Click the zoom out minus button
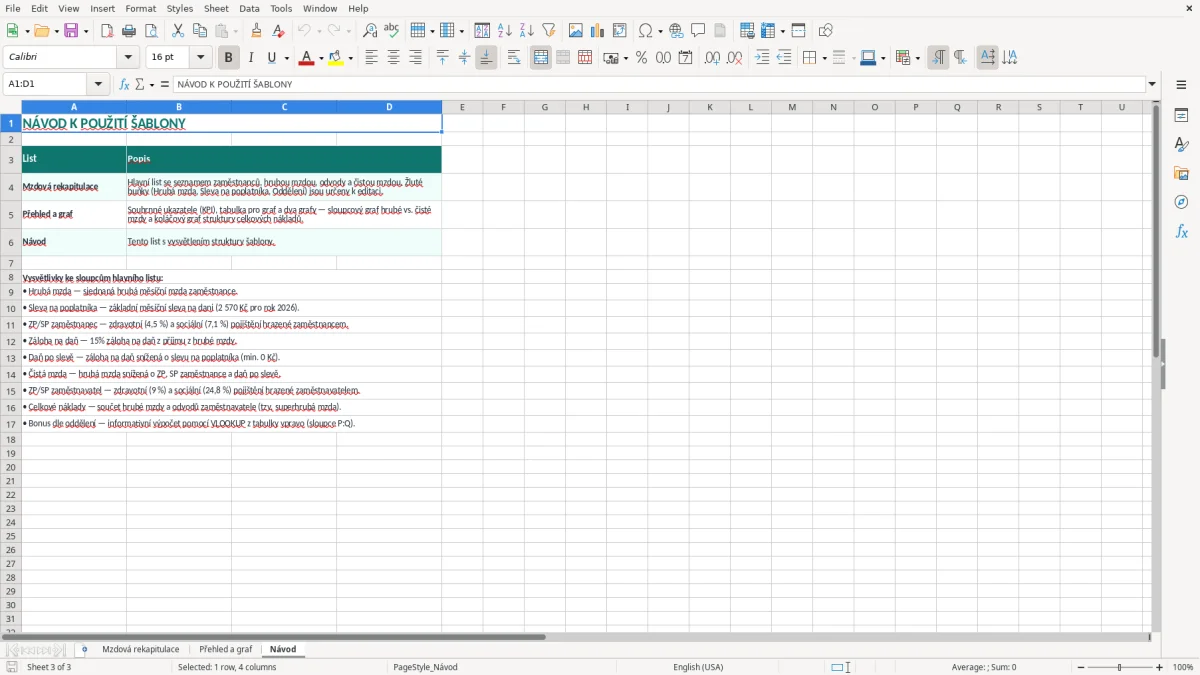 pyautogui.click(x=1081, y=667)
